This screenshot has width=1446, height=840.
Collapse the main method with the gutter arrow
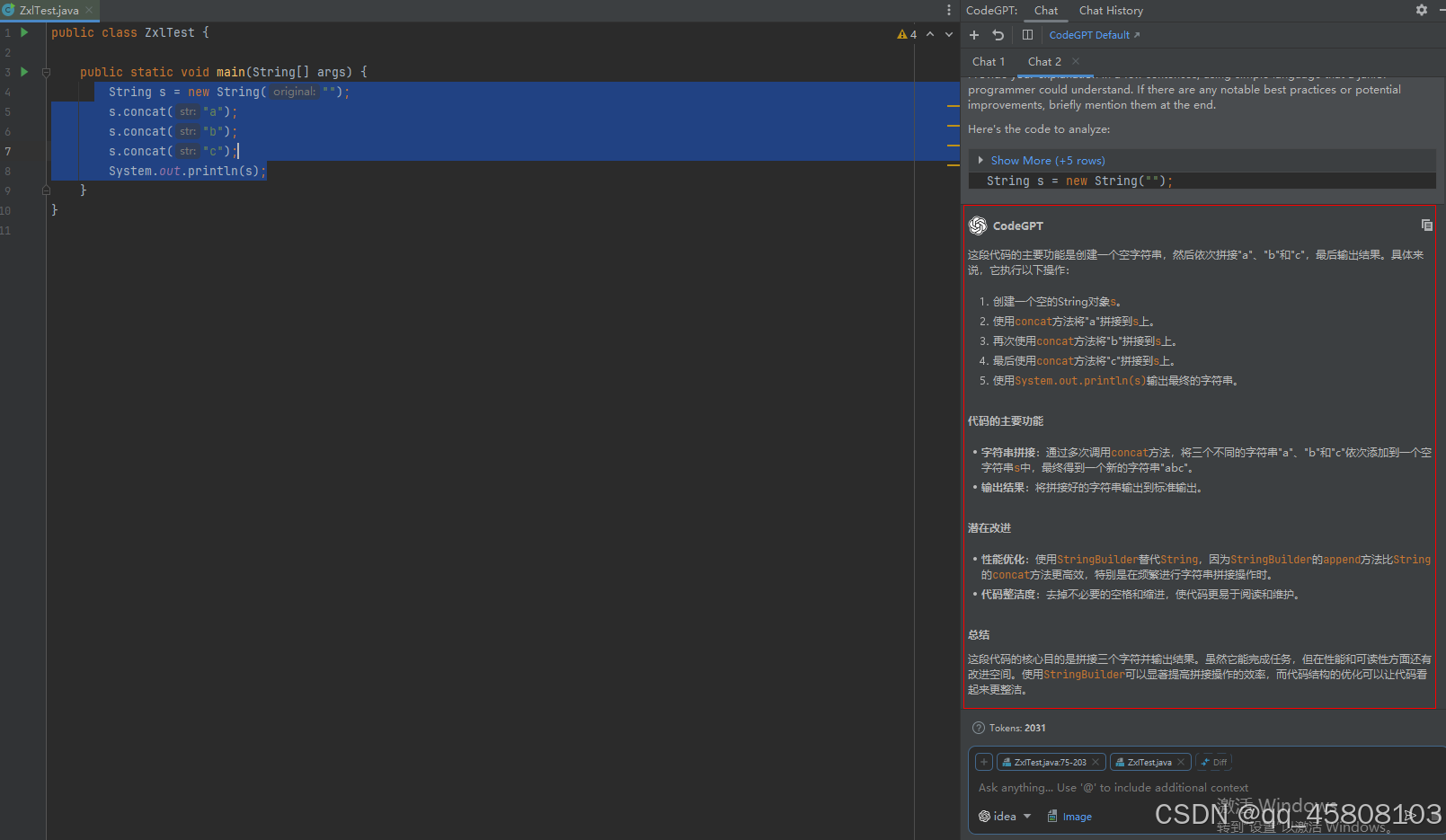point(46,72)
